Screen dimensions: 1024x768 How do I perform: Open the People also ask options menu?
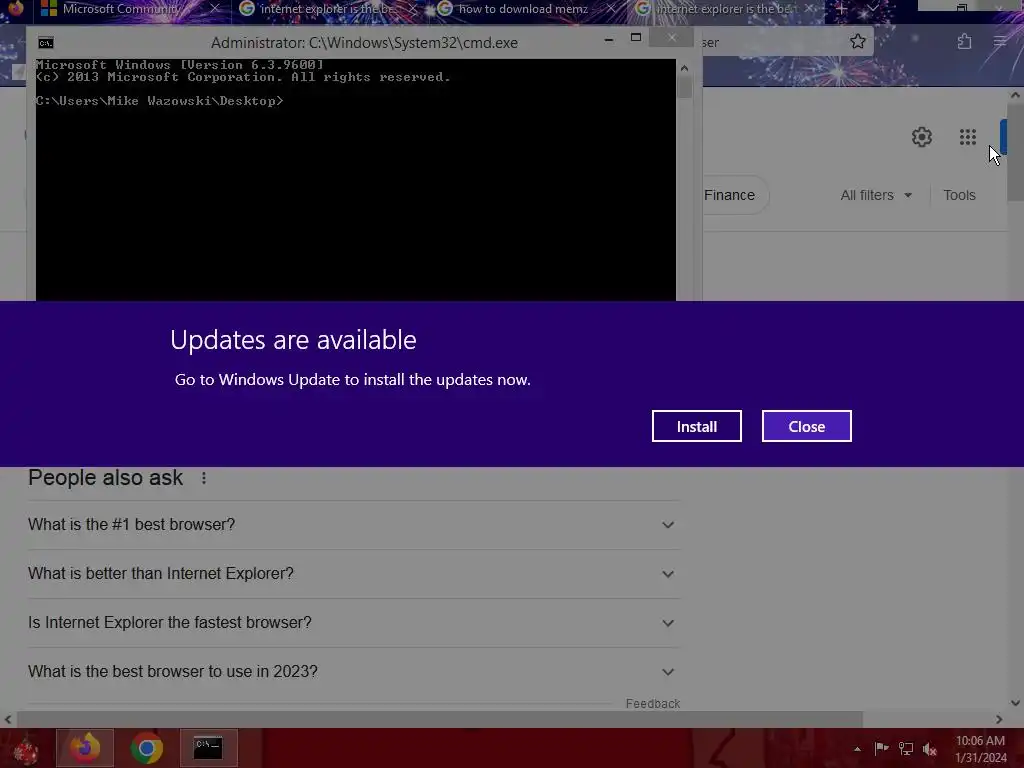coord(204,478)
